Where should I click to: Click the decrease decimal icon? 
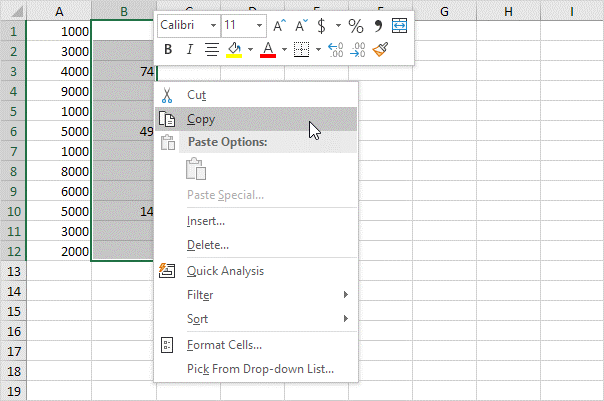point(357,49)
